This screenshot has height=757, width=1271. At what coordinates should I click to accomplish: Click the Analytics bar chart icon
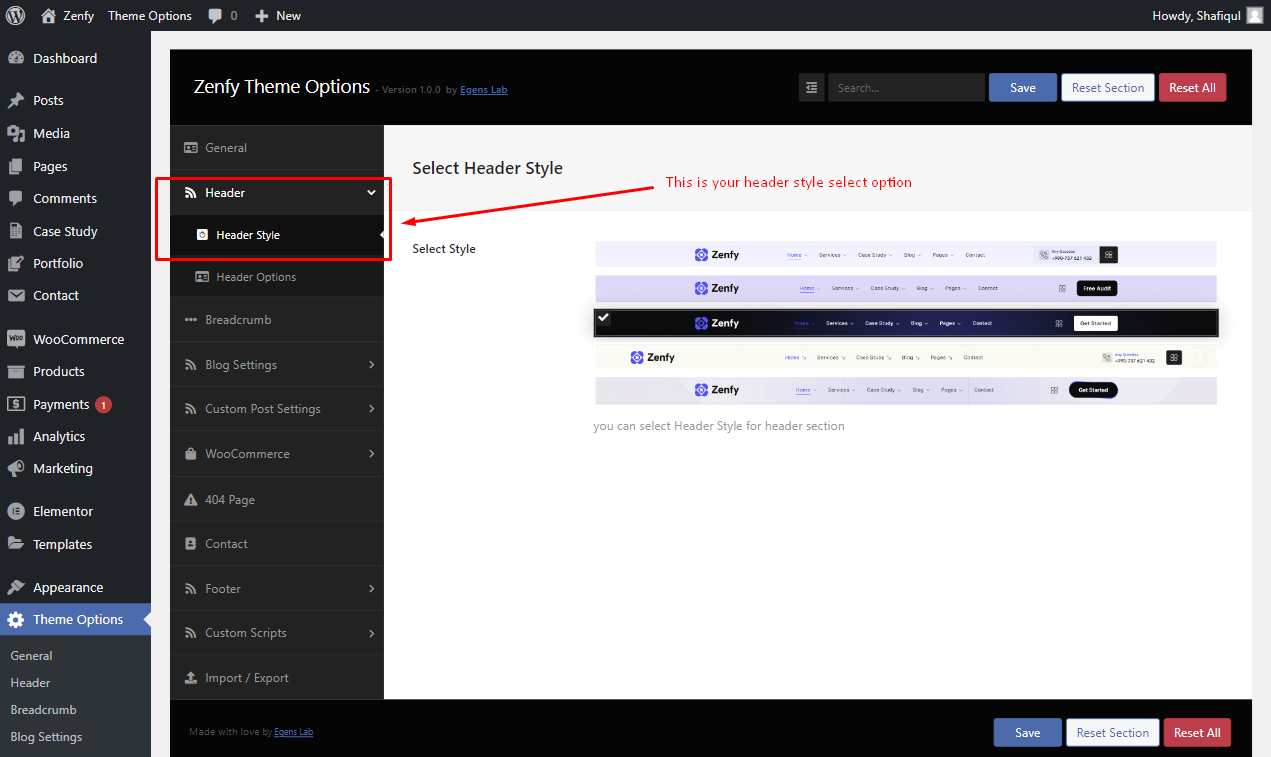coord(16,436)
